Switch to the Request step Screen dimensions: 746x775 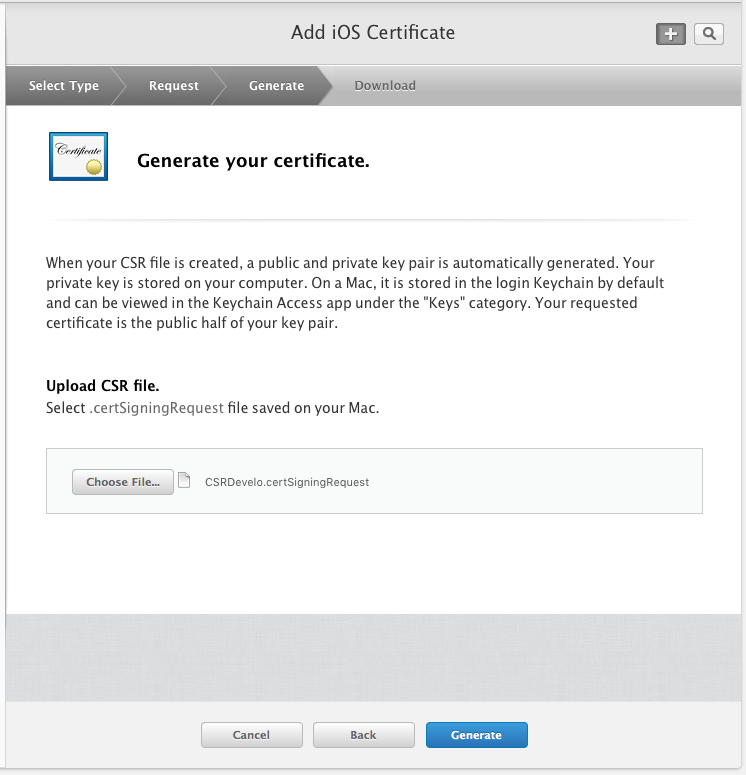(174, 86)
